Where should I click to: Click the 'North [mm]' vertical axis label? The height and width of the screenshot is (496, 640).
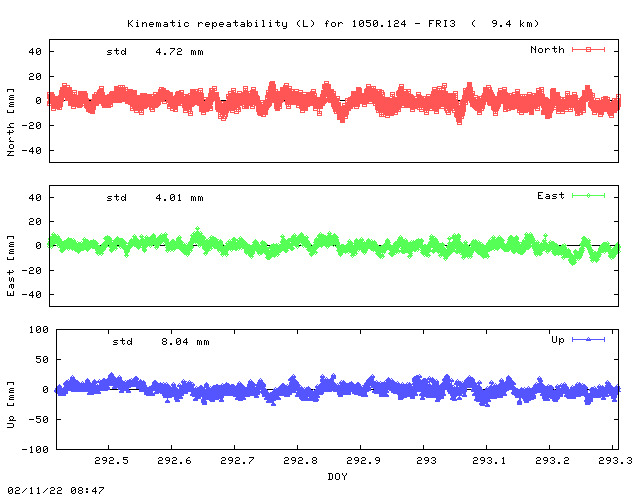(11, 122)
